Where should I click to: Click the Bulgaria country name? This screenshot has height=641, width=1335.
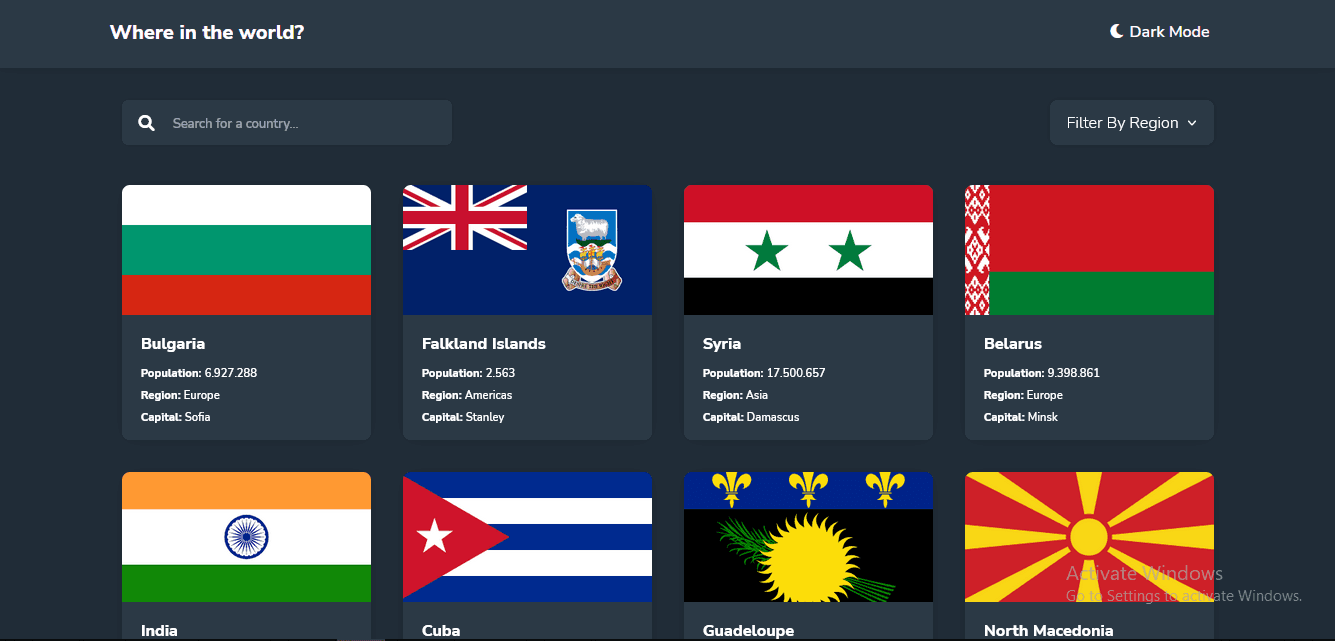[x=173, y=343]
